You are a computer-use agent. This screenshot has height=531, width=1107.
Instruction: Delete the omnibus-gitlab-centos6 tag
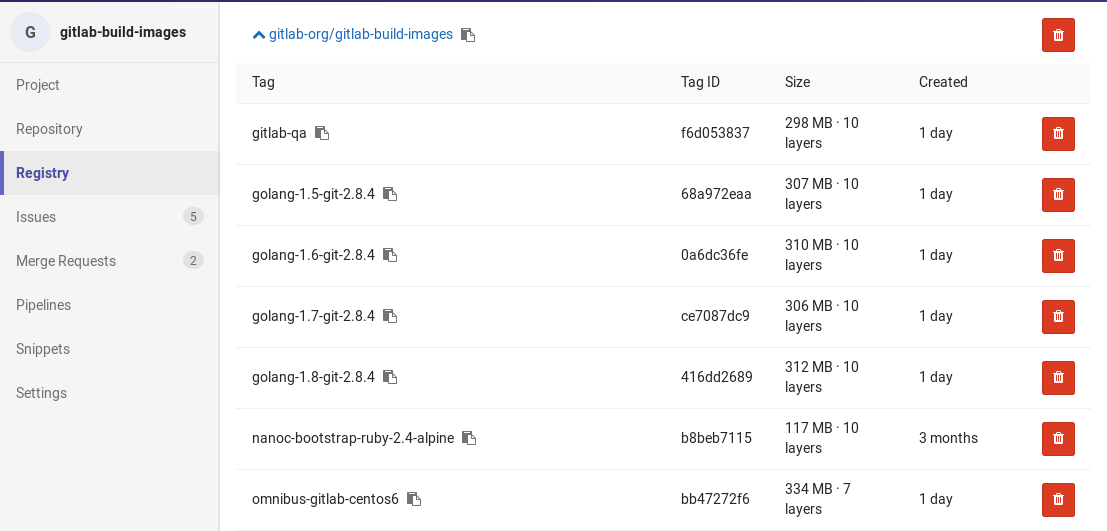tap(1058, 500)
